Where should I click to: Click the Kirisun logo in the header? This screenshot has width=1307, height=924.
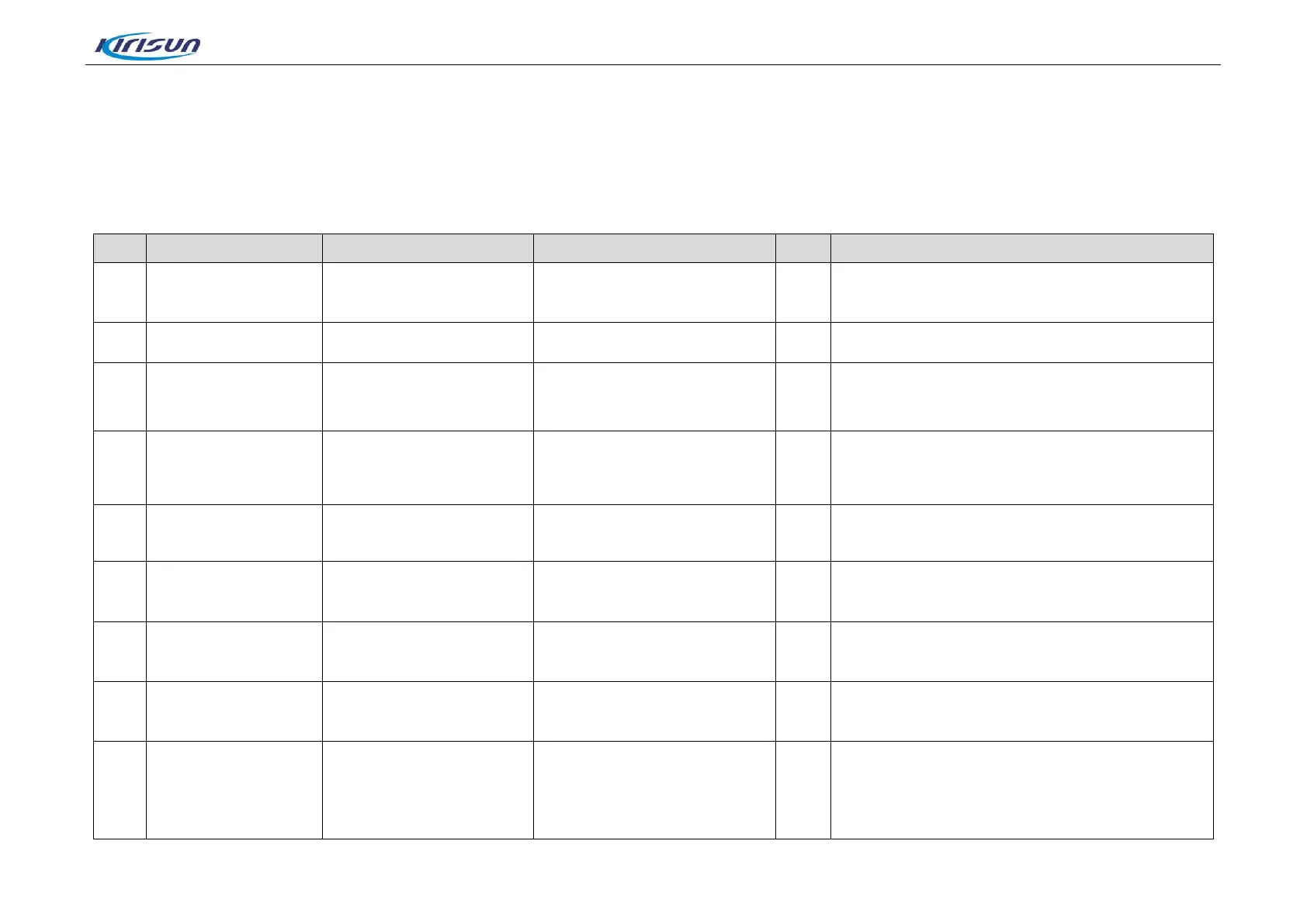tap(147, 47)
